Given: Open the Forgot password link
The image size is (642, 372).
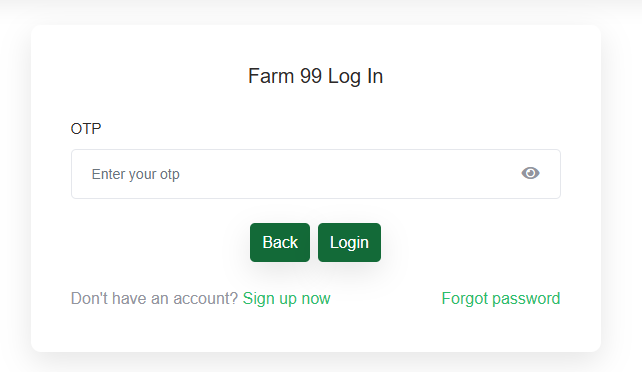Looking at the screenshot, I should [501, 299].
